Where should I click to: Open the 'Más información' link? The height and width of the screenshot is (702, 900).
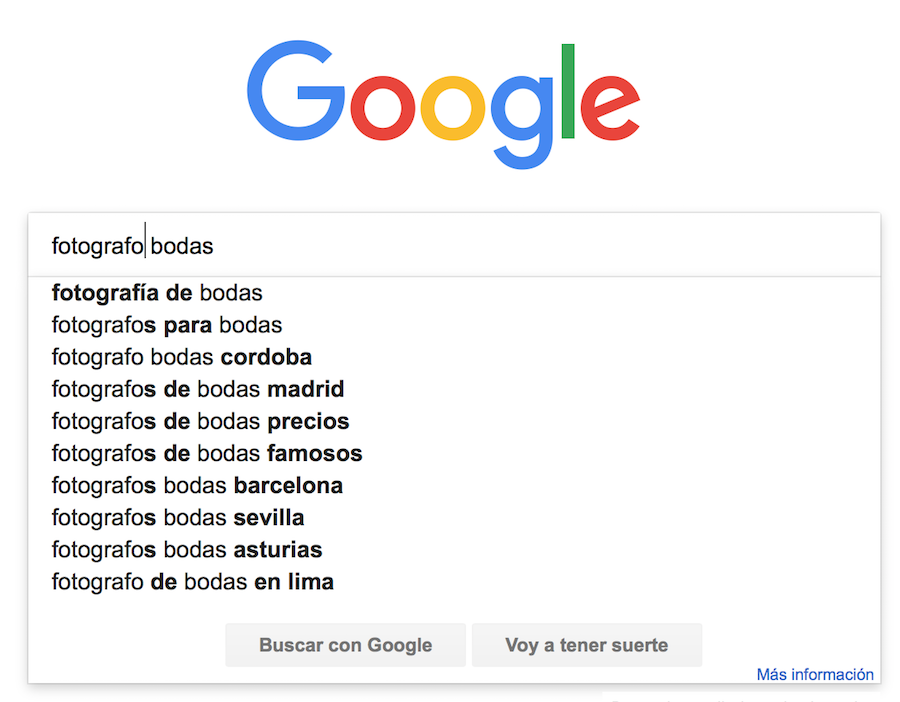pyautogui.click(x=815, y=674)
